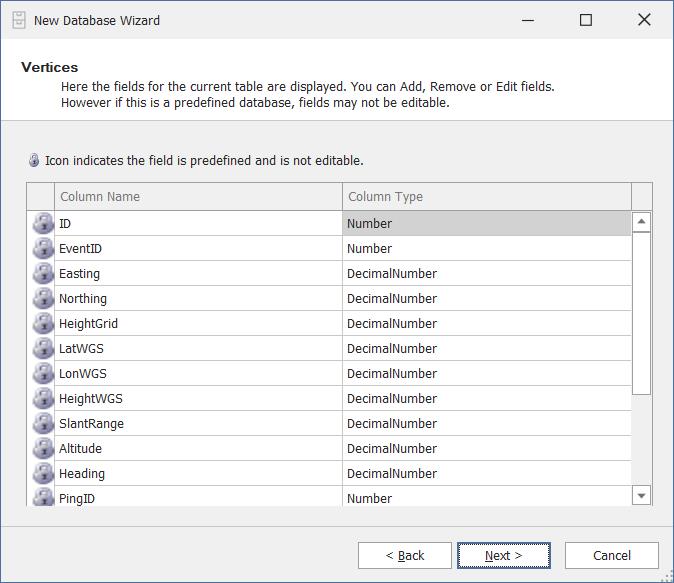Click the lock icon beside SlantRange
674x583 pixels.
pyautogui.click(x=43, y=423)
